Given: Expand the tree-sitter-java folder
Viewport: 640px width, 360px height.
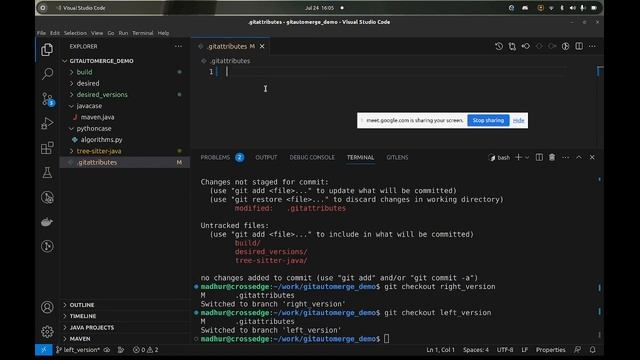Looking at the screenshot, I should pyautogui.click(x=124, y=151).
